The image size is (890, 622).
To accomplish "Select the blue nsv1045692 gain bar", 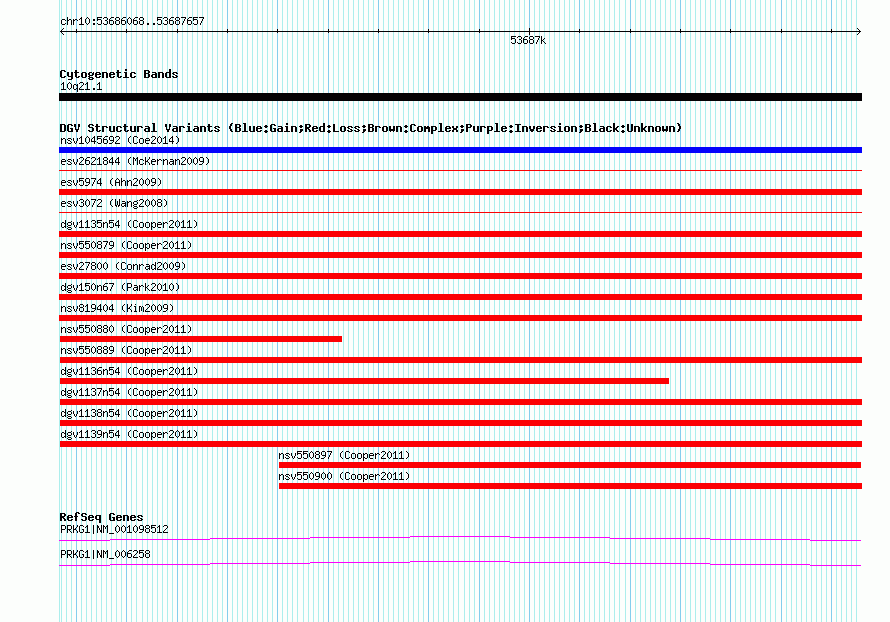I will (x=460, y=150).
